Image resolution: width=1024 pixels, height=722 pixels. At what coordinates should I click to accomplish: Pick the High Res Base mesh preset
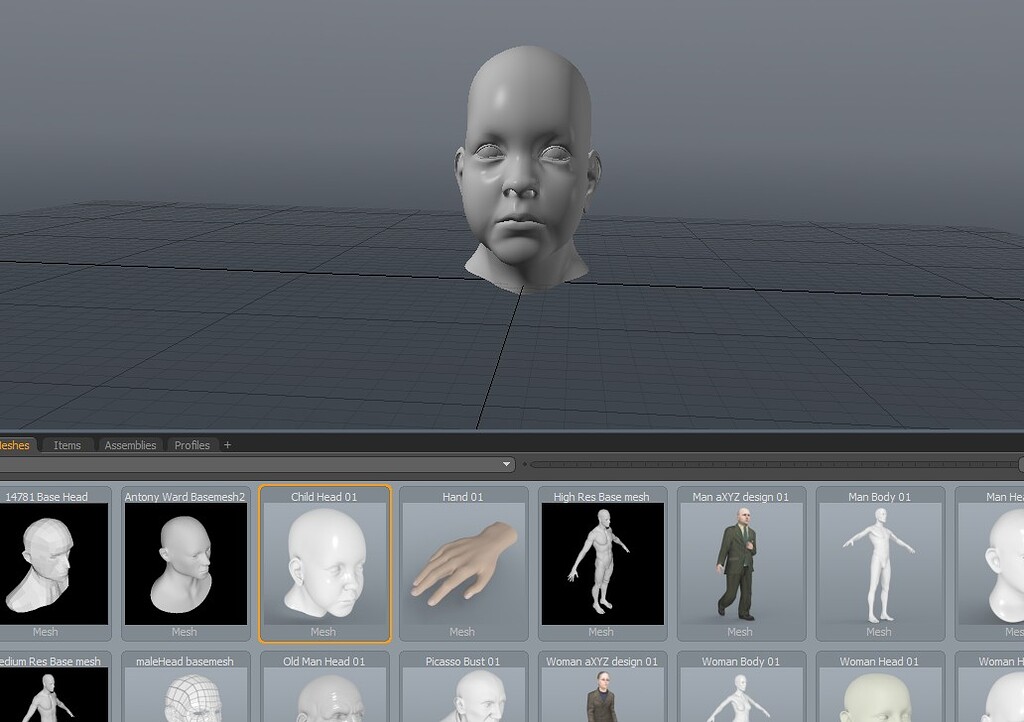pos(601,562)
